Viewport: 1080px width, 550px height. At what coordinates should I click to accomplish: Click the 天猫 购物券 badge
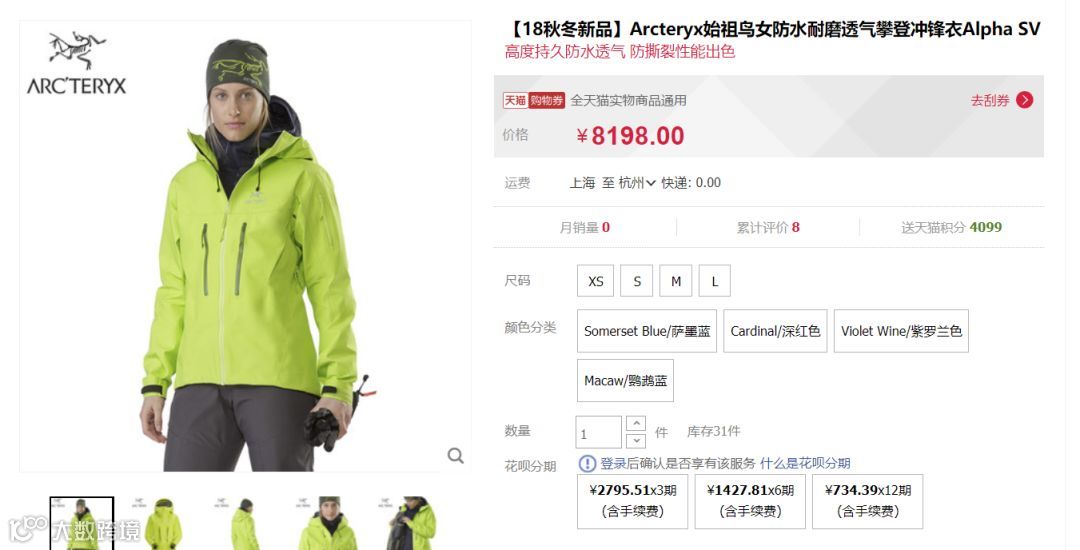pos(534,101)
